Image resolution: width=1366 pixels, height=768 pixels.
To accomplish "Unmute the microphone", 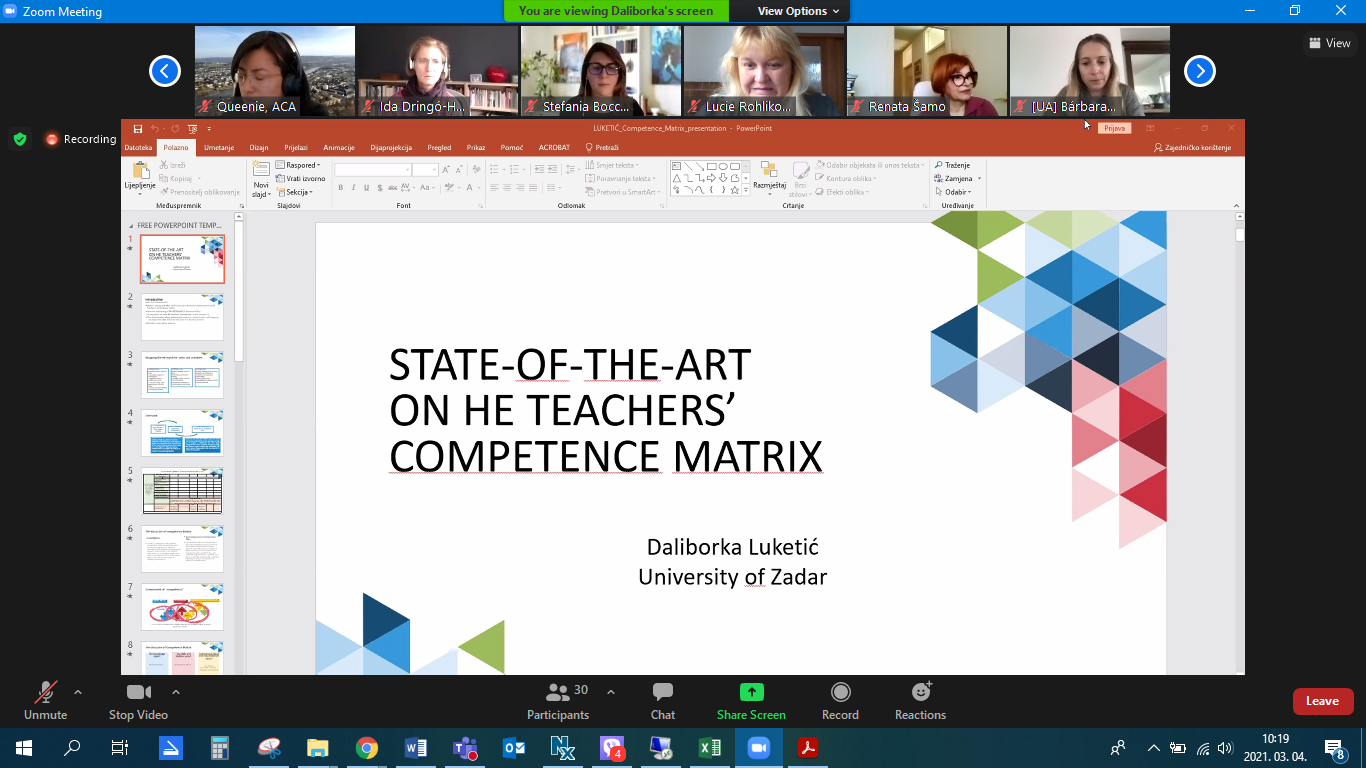I will click(x=45, y=700).
